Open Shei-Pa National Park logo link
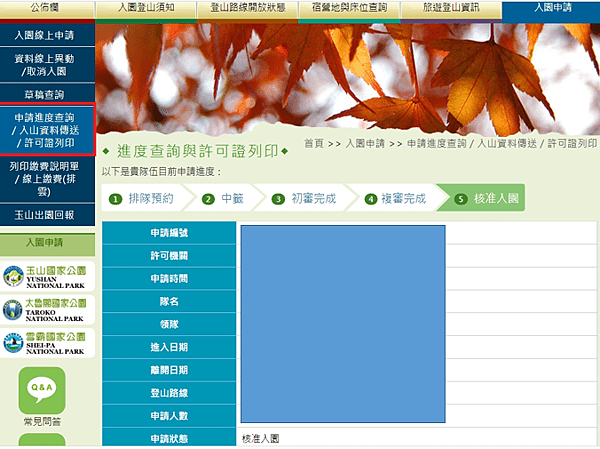Viewport: 600px width, 449px height. coord(47,343)
